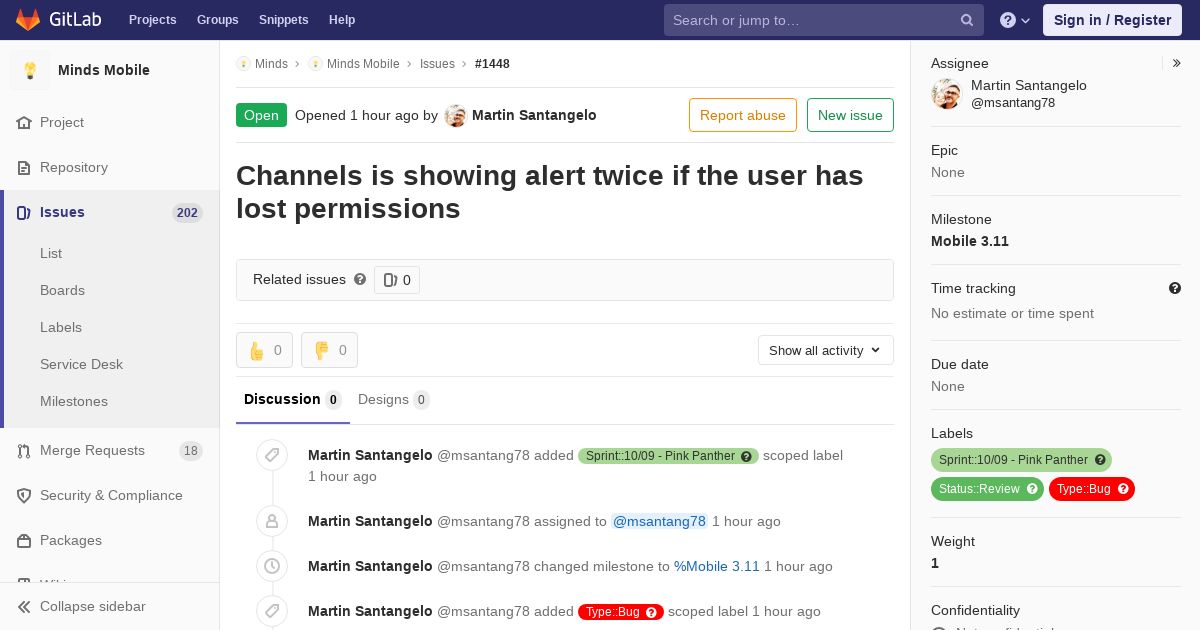
Task: Click the New issue button
Action: pyautogui.click(x=850, y=115)
